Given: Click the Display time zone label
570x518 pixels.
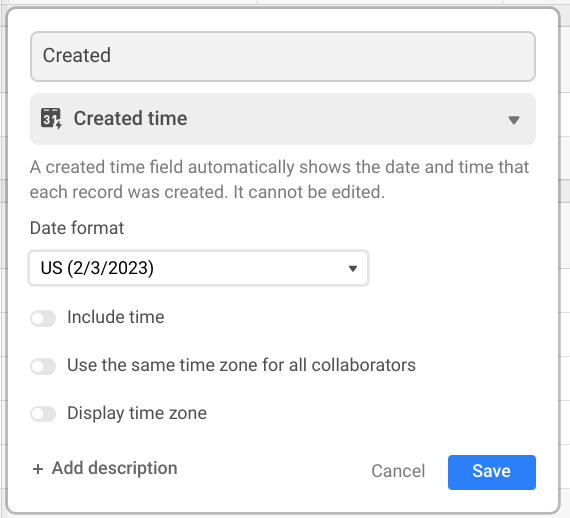Looking at the screenshot, I should pyautogui.click(x=137, y=413).
